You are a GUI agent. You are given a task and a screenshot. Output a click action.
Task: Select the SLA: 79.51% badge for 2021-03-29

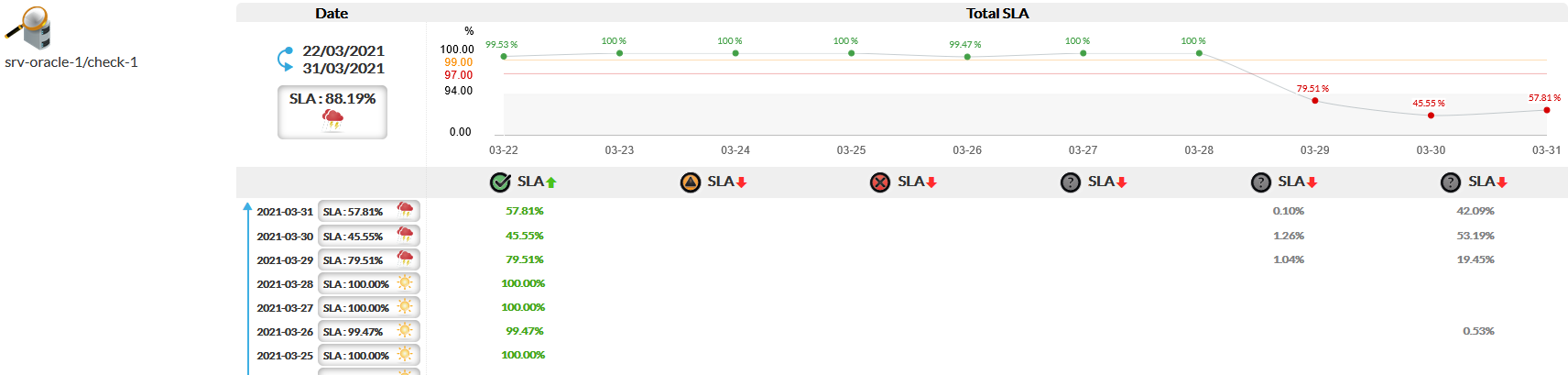pos(354,260)
